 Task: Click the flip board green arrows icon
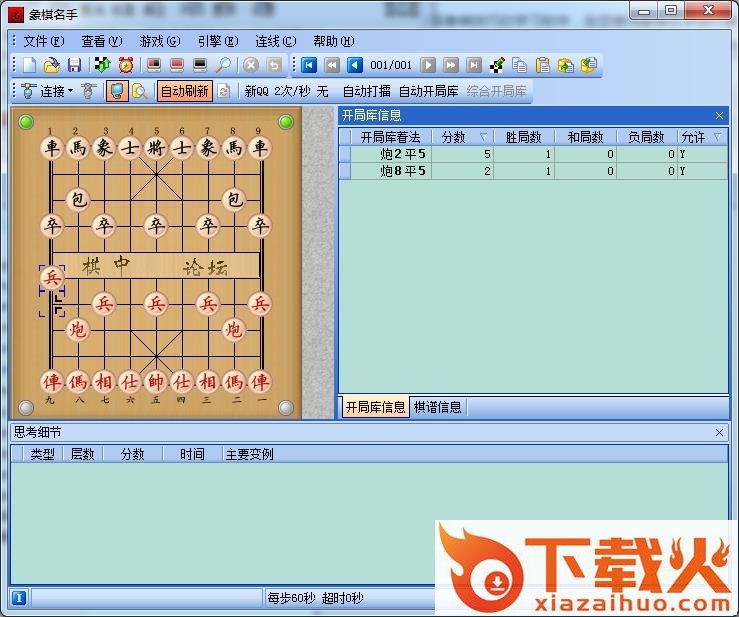pos(102,65)
